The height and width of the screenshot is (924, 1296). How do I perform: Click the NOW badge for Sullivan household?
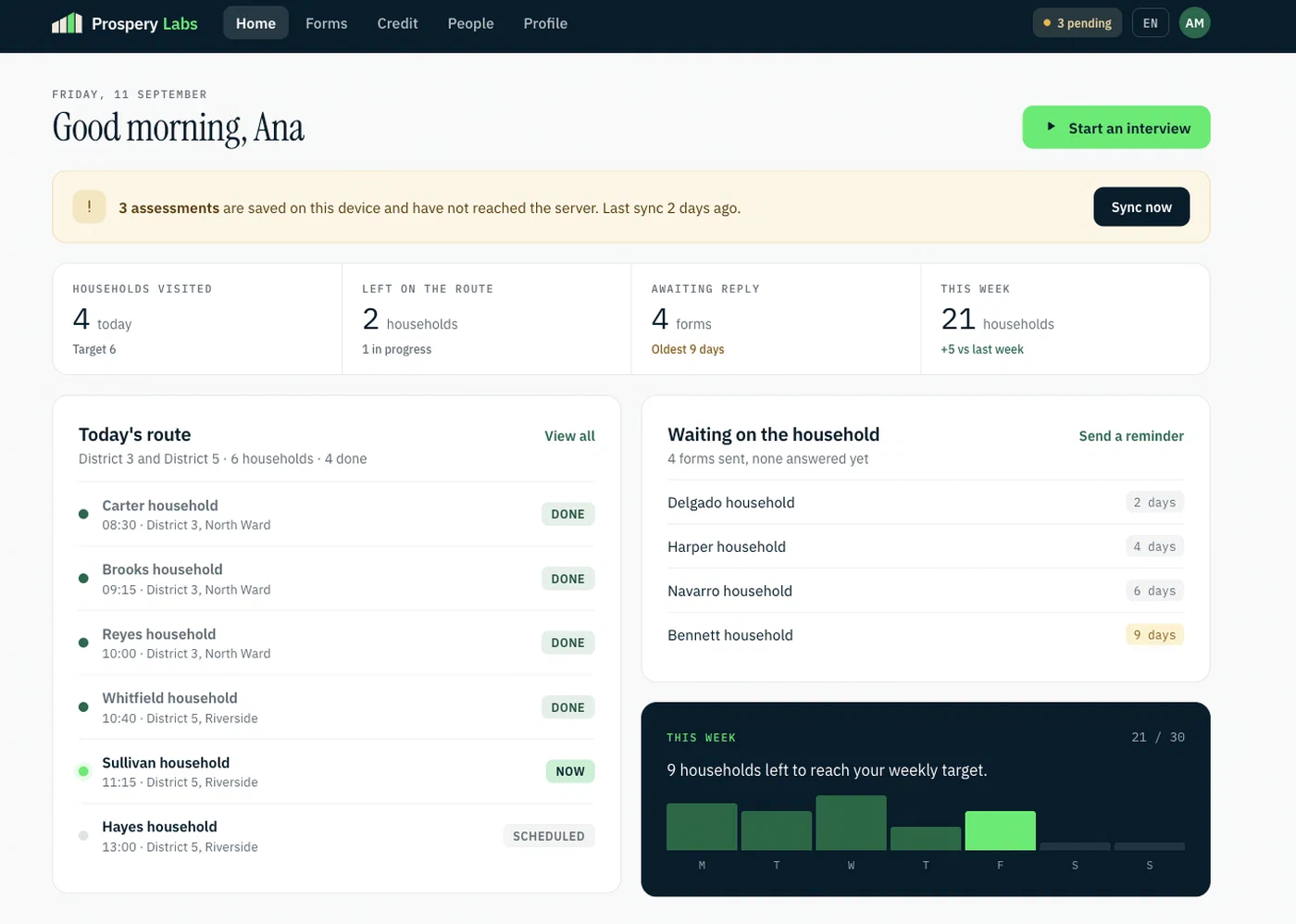click(570, 771)
